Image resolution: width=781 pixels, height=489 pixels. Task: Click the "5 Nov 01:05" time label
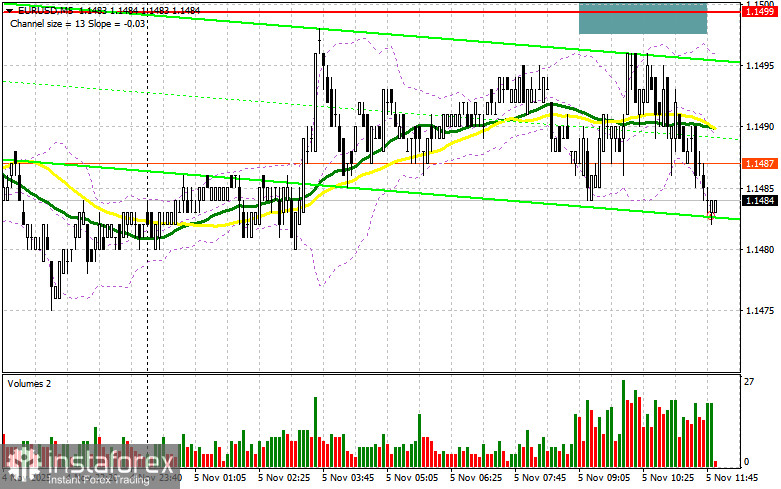[220, 478]
